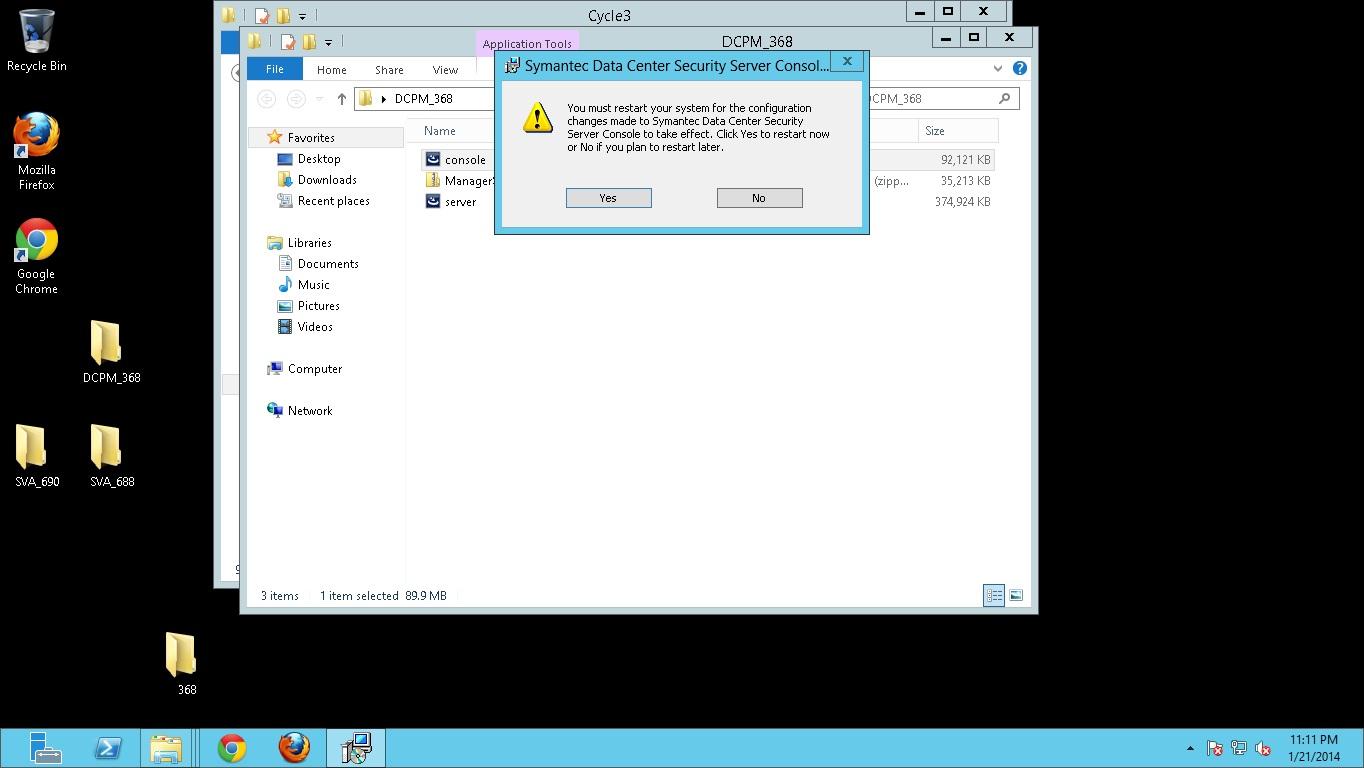This screenshot has height=768, width=1364.
Task: Click the network status tray icon
Action: click(1239, 748)
